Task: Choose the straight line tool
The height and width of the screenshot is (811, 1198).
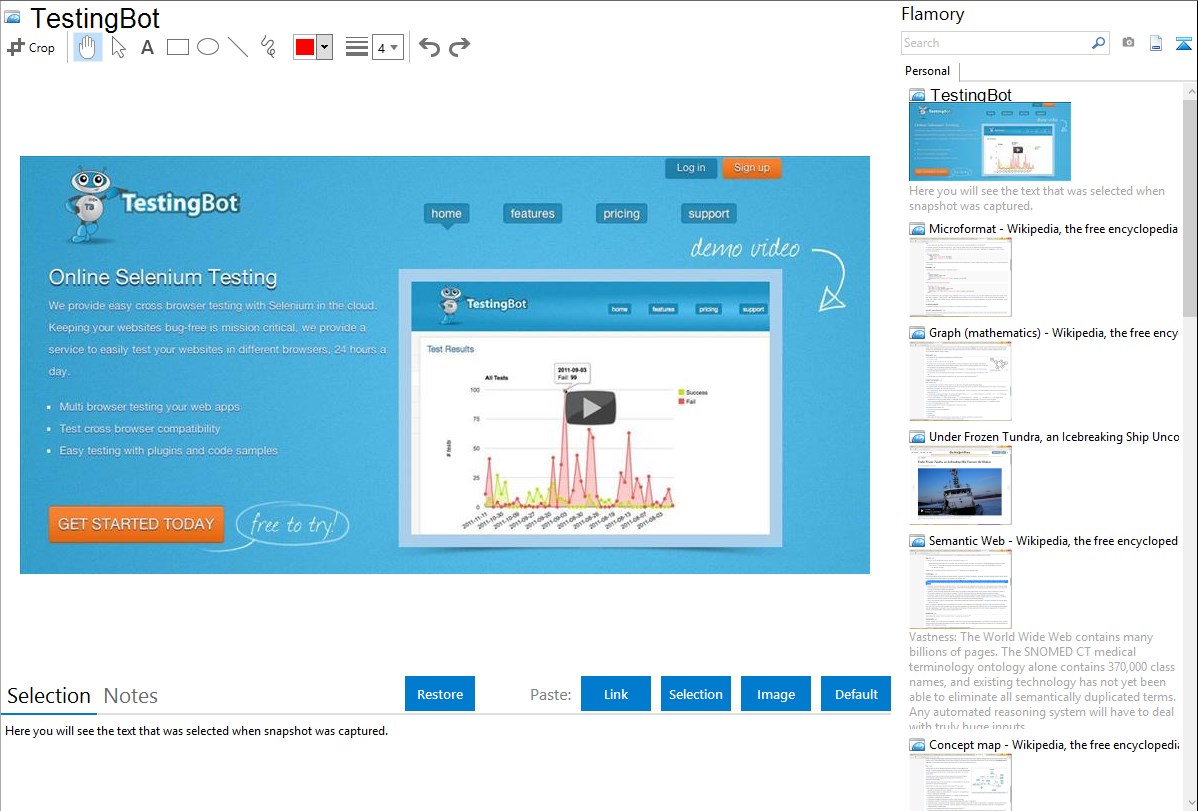Action: (x=238, y=47)
